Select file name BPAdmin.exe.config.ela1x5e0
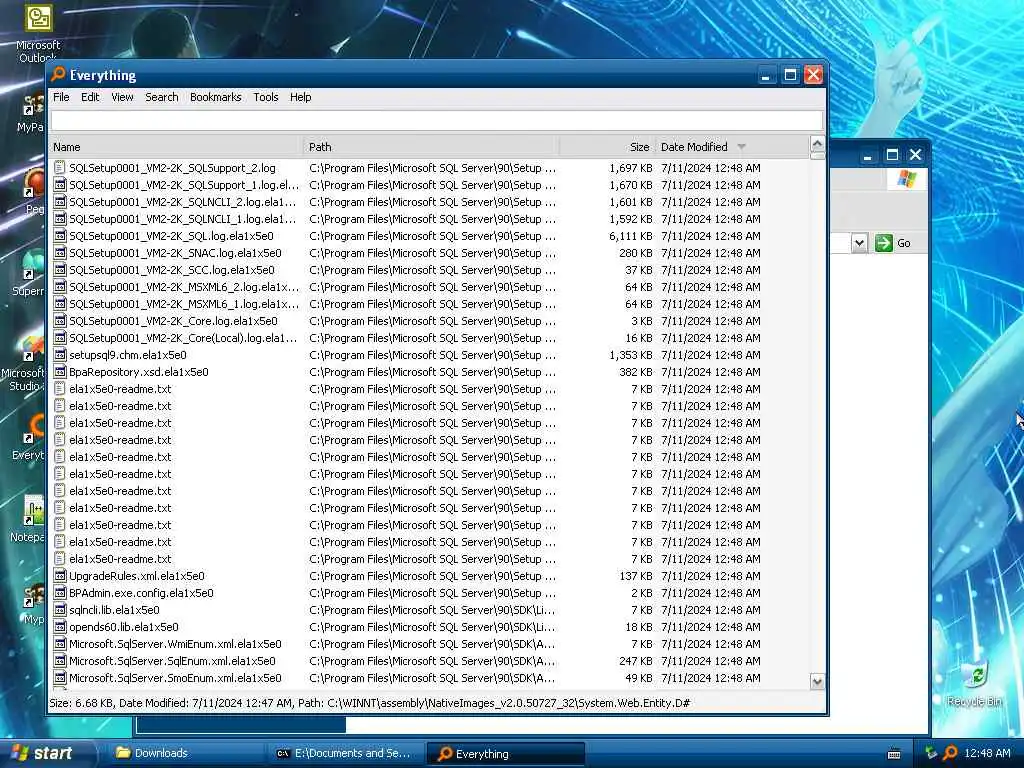Screen dimensions: 1024x768 point(142,593)
